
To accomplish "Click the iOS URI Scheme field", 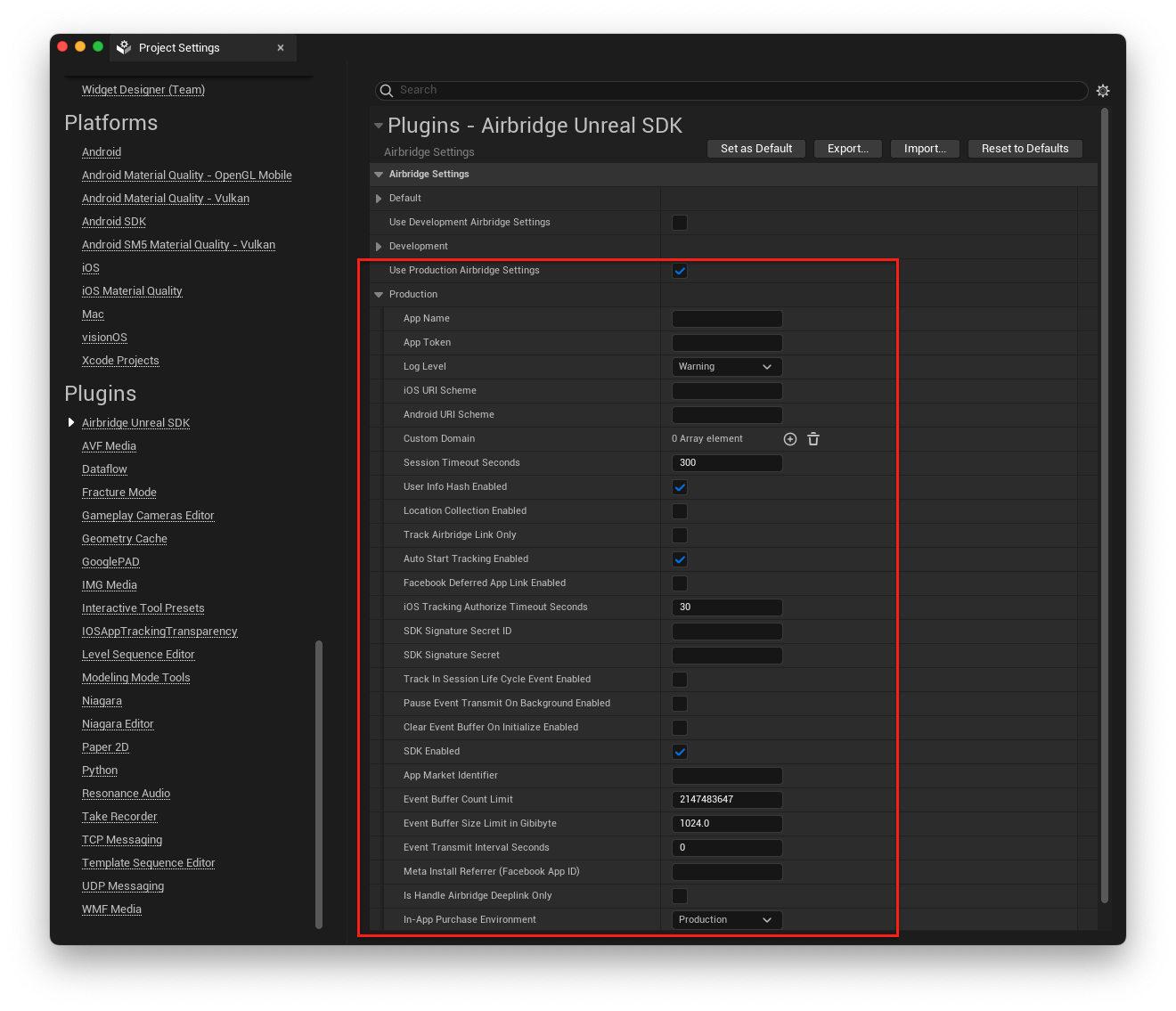I will (727, 391).
